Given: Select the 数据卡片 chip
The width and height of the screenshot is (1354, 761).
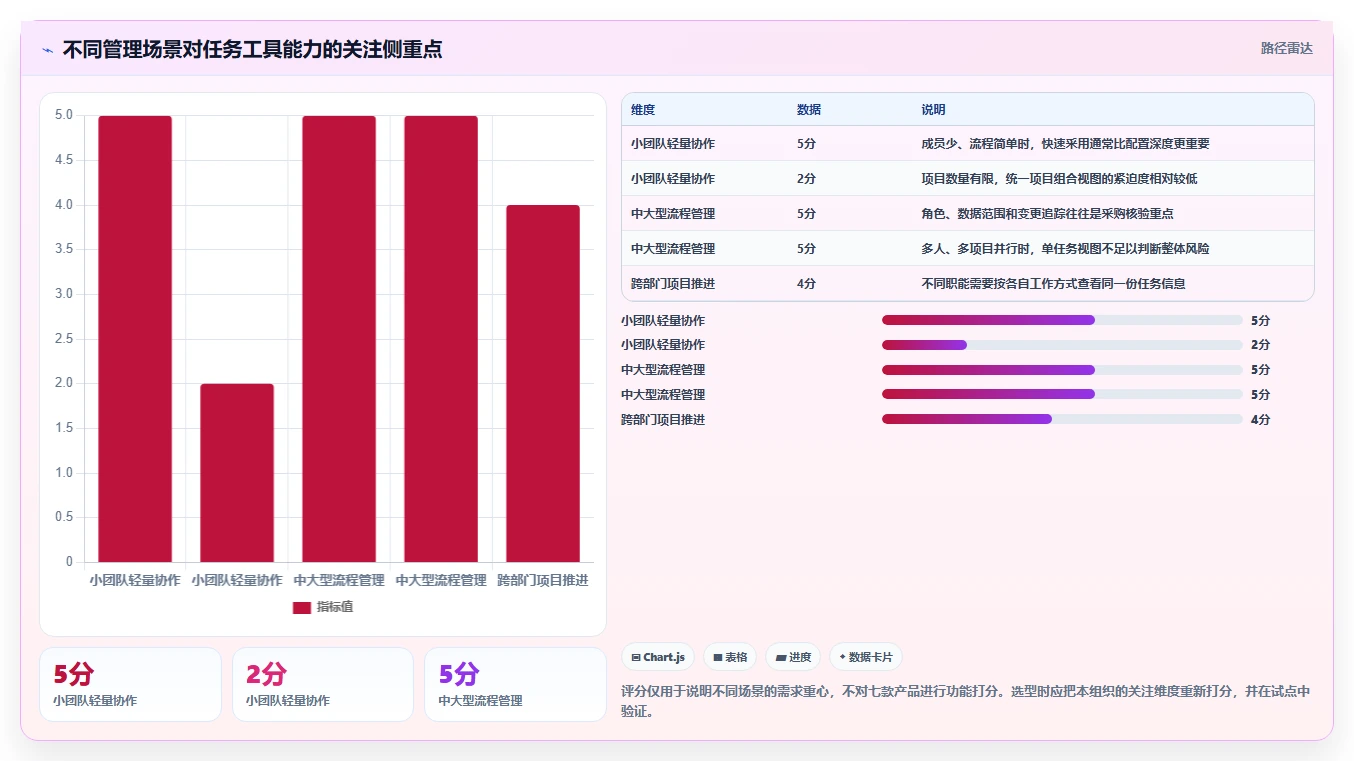Looking at the screenshot, I should 866,657.
